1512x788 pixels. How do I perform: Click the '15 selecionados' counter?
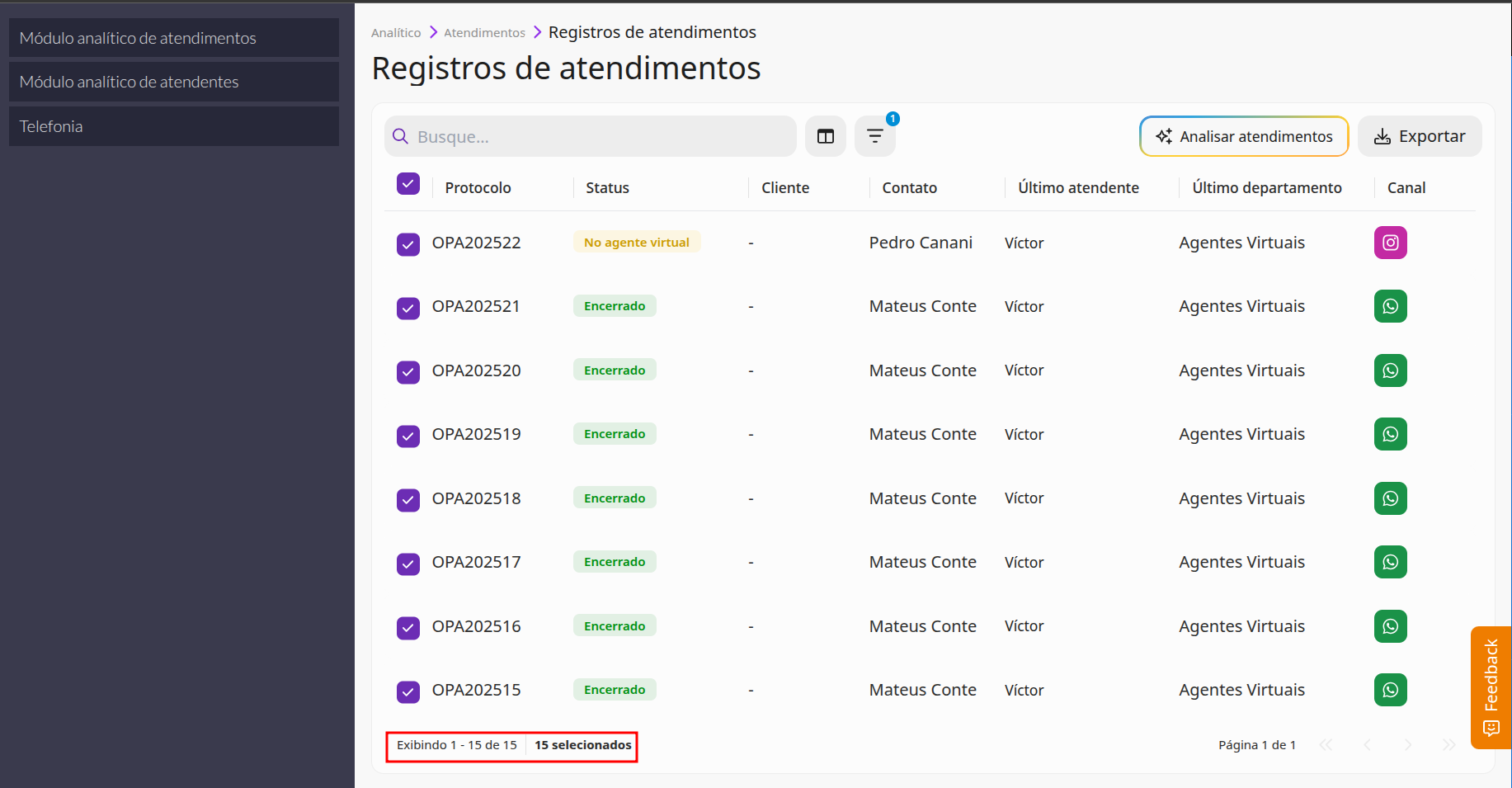[x=583, y=745]
